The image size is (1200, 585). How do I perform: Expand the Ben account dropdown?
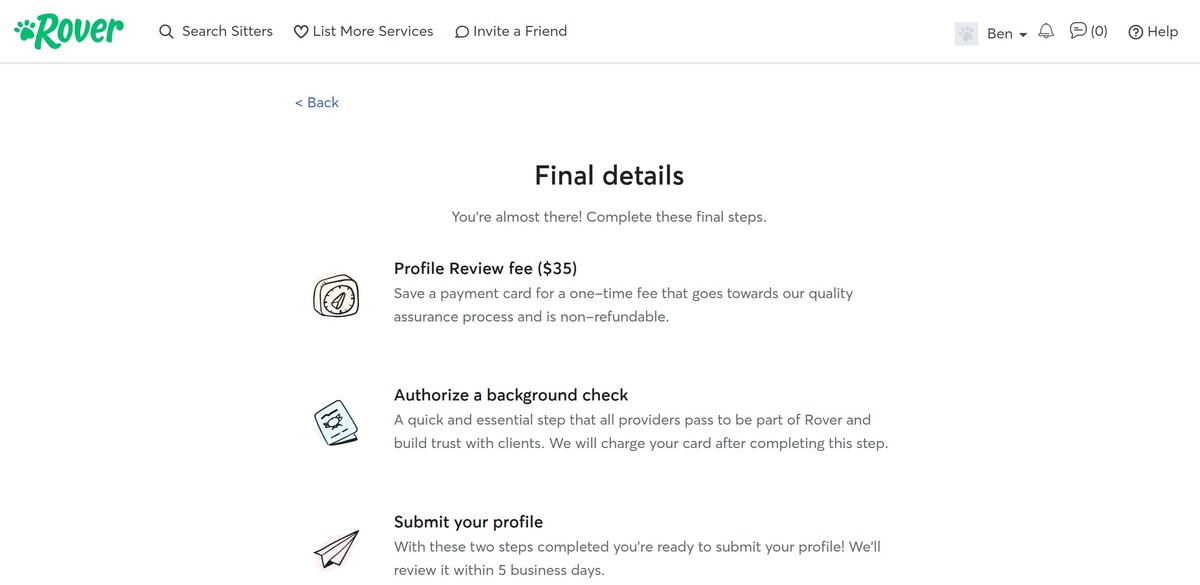[x=999, y=33]
